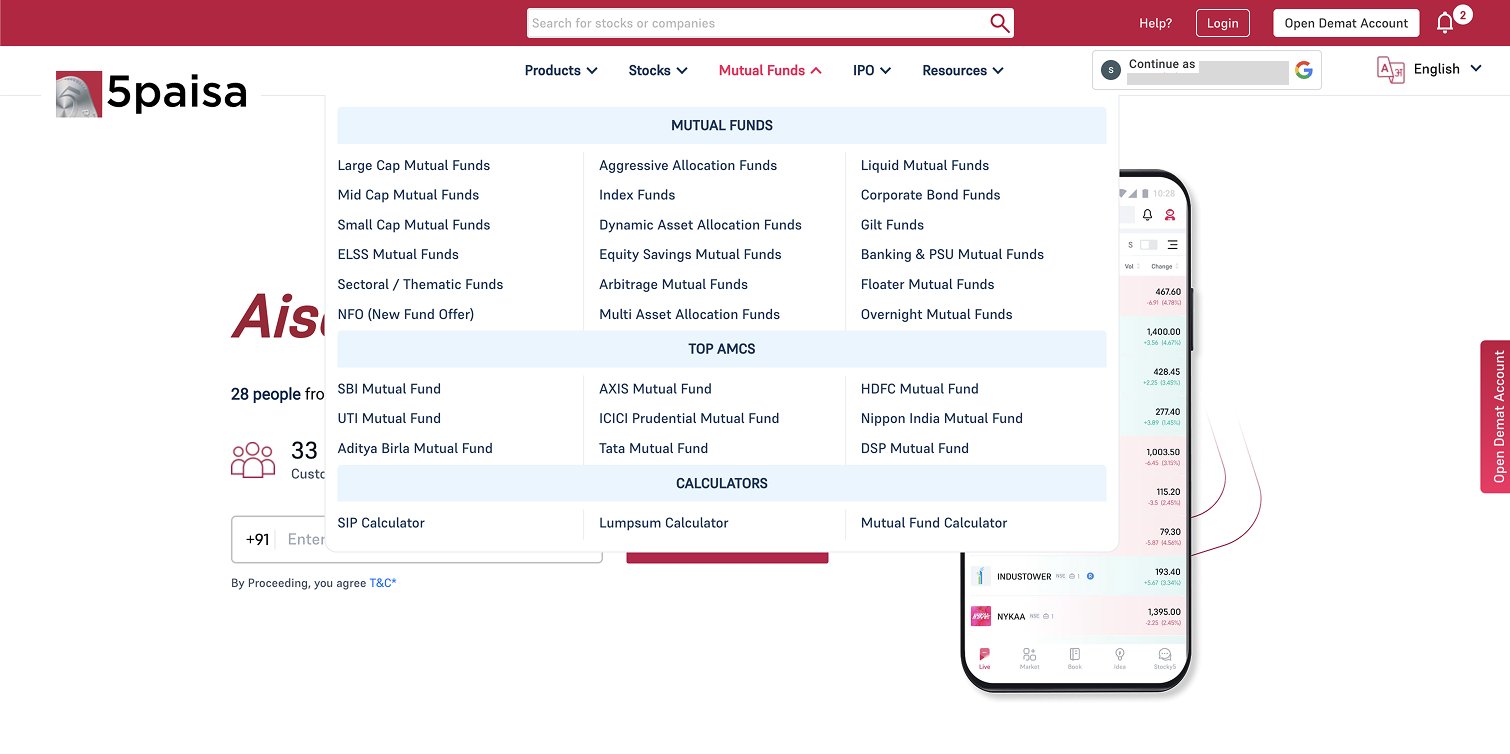Select Aggressive Allocation Funds
This screenshot has height=754, width=1510.
(x=688, y=165)
